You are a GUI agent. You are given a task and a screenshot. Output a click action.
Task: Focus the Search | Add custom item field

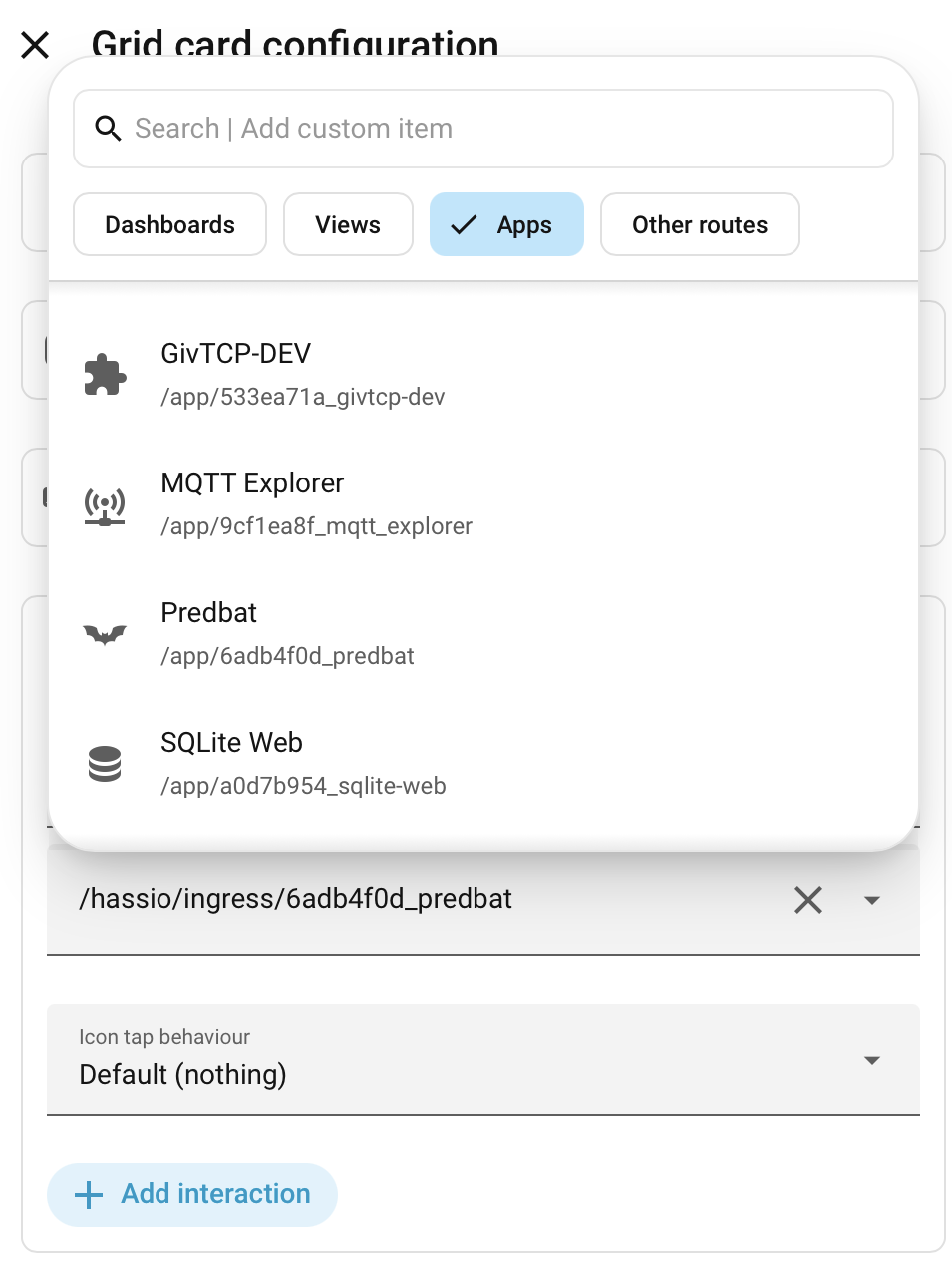click(x=483, y=129)
